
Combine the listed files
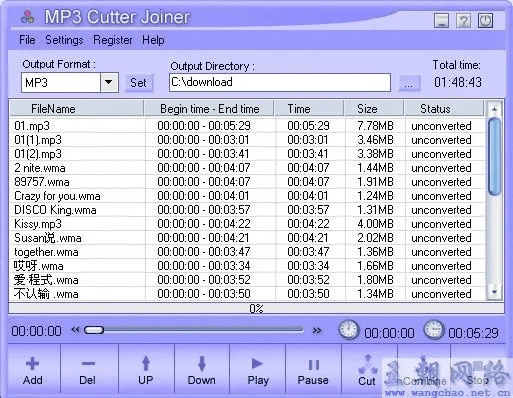click(424, 369)
